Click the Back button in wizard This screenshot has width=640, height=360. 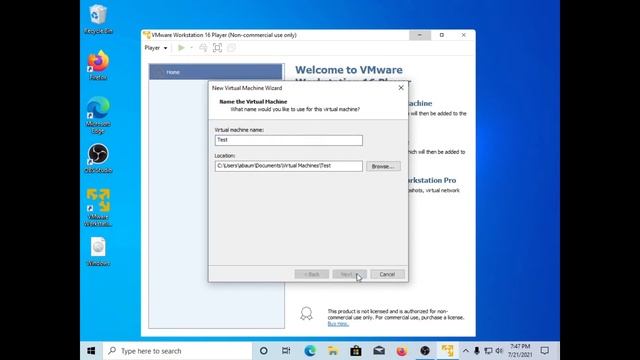point(311,274)
